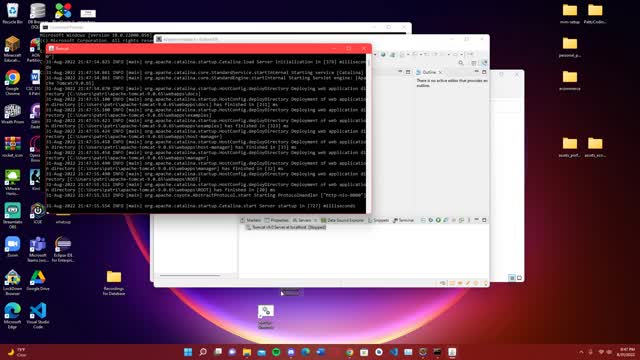Select the Tomcat v9.0 Server at localhost entry
This screenshot has width=640, height=360.
pyautogui.click(x=286, y=227)
